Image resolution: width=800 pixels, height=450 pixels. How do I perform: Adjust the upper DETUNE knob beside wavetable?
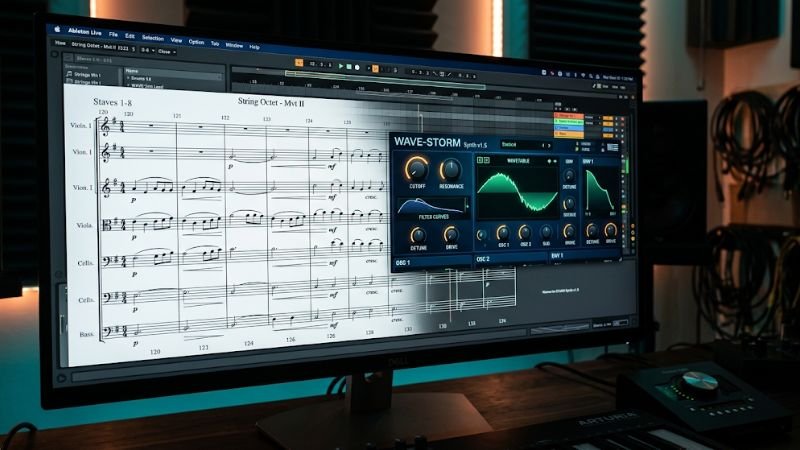569,176
